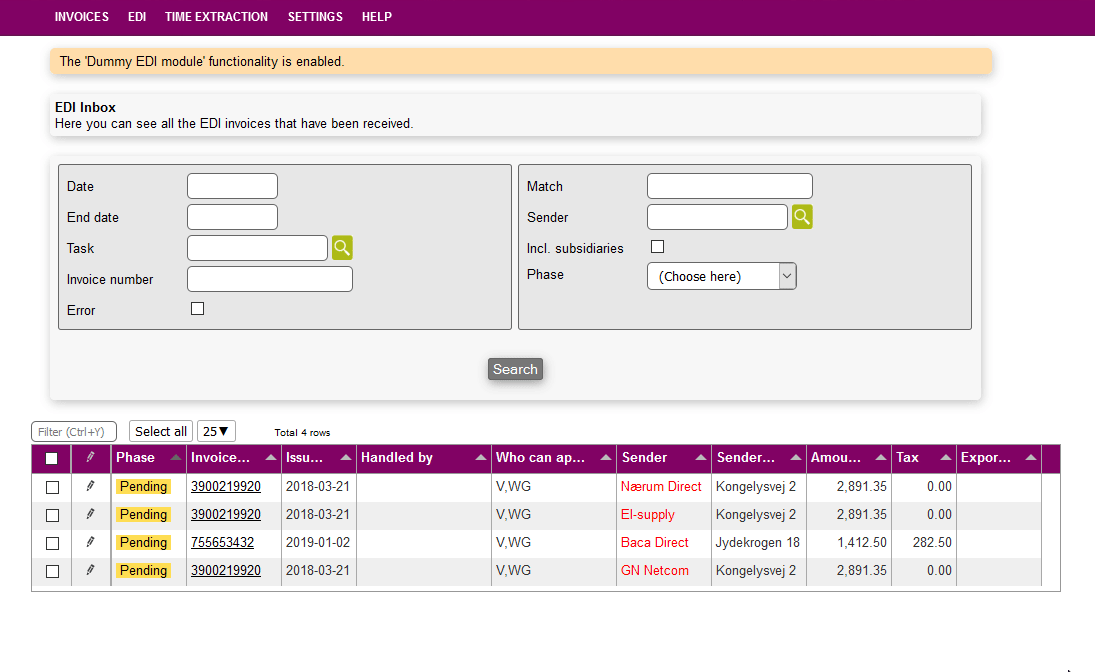The width and height of the screenshot is (1095, 672).
Task: Click edit pencil for GN Netcom row
Action: click(x=90, y=570)
